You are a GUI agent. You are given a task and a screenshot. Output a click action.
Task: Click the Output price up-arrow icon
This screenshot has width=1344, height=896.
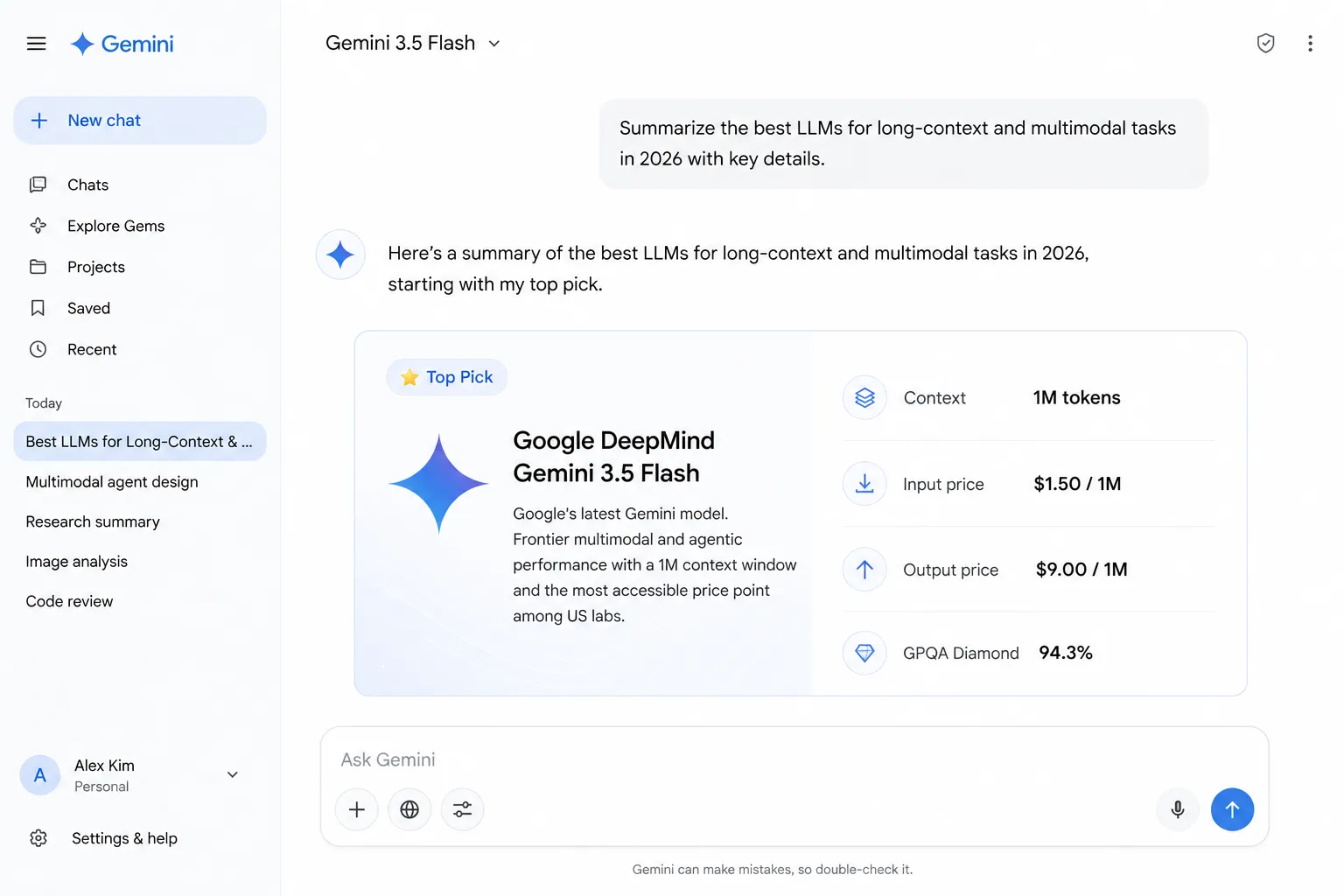click(864, 570)
